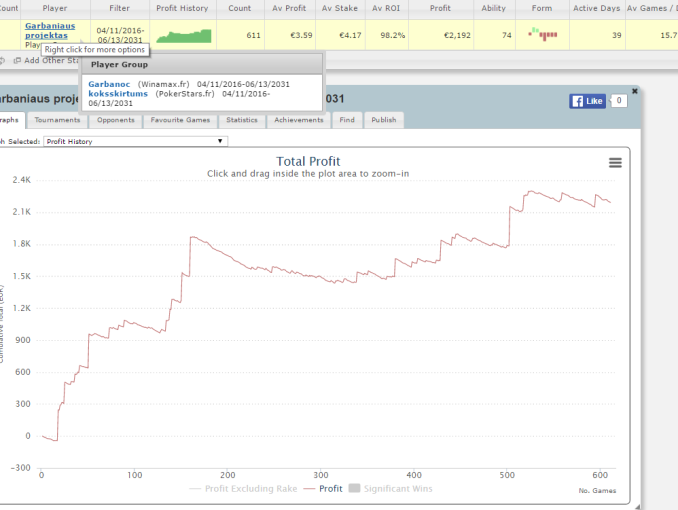Screen dimensions: 678x510
Task: Open the Statistics tab
Action: tap(241, 120)
